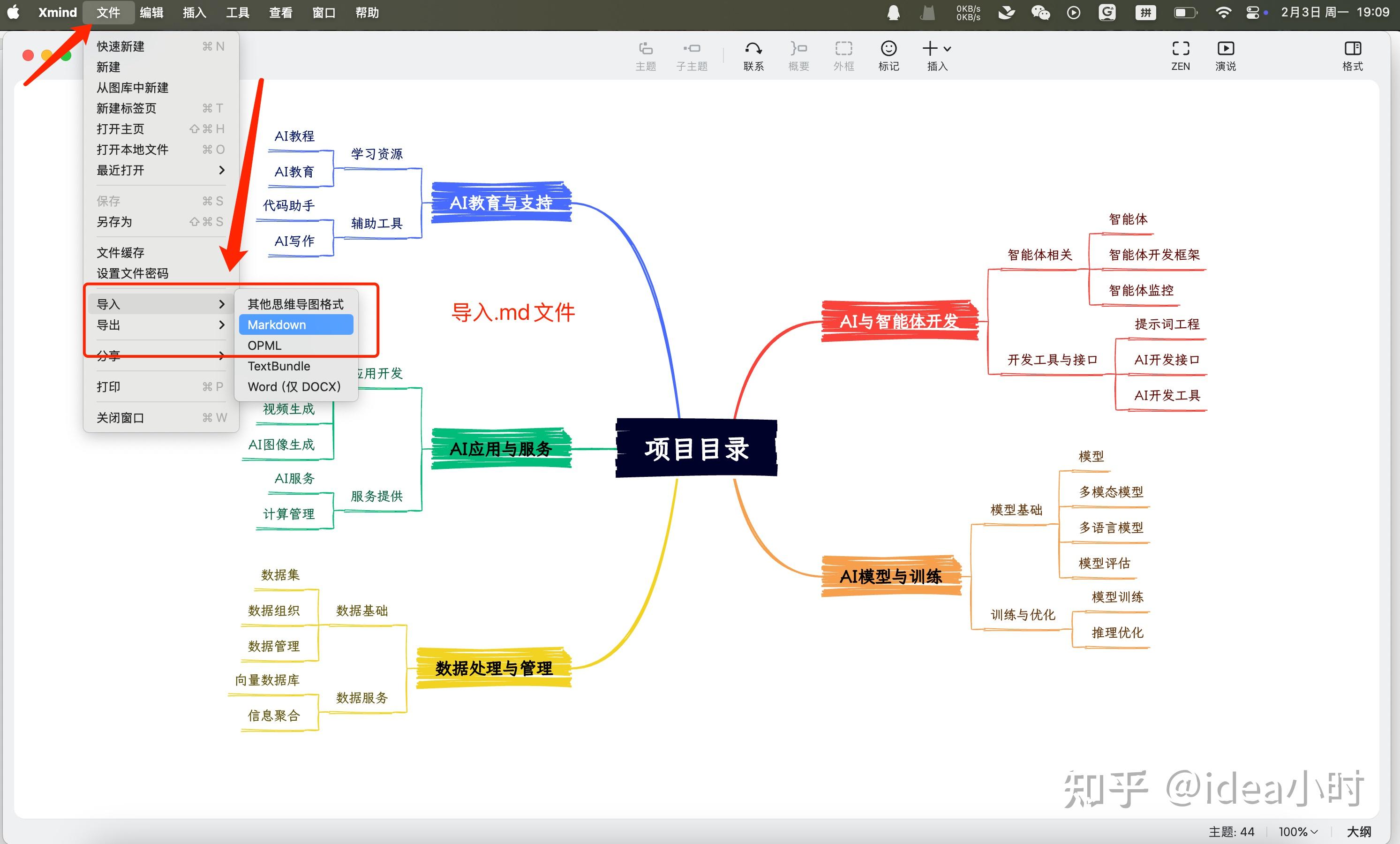The width and height of the screenshot is (1400, 844).
Task: Open WeChat icon in menu bar
Action: tap(1040, 13)
